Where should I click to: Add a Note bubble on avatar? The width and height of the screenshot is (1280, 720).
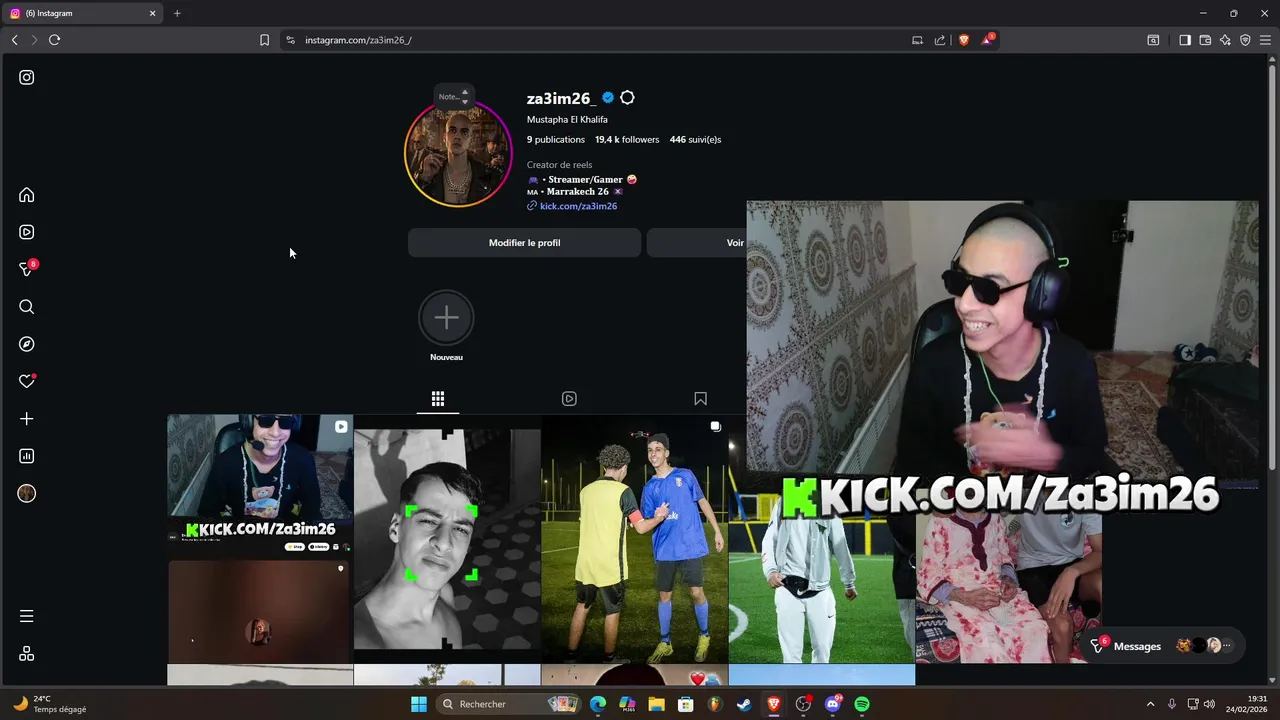tap(454, 97)
